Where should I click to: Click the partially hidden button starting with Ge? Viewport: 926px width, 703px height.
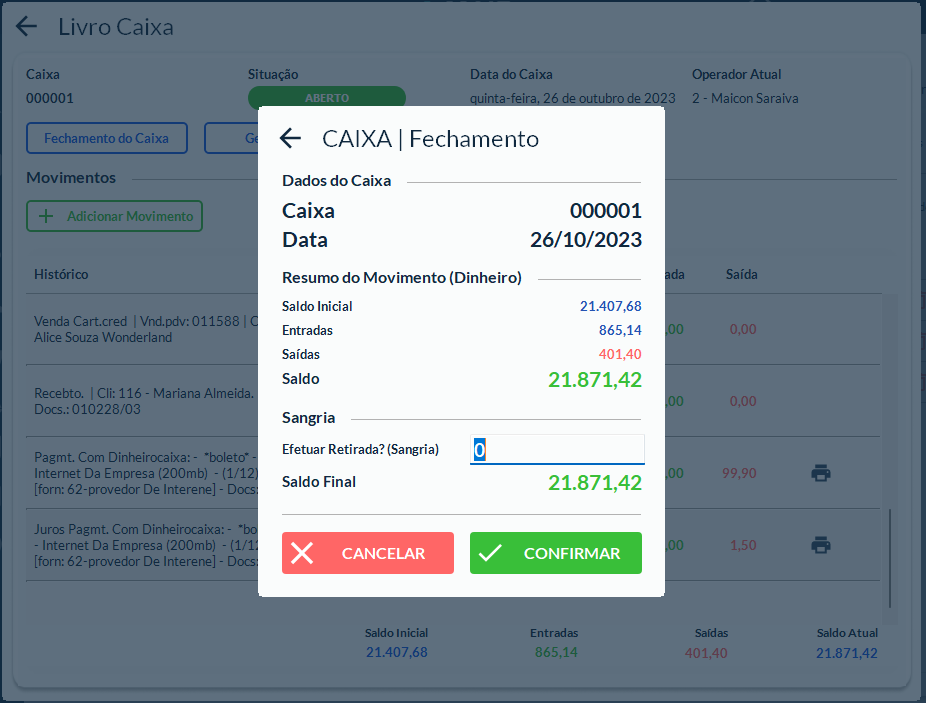pos(231,138)
